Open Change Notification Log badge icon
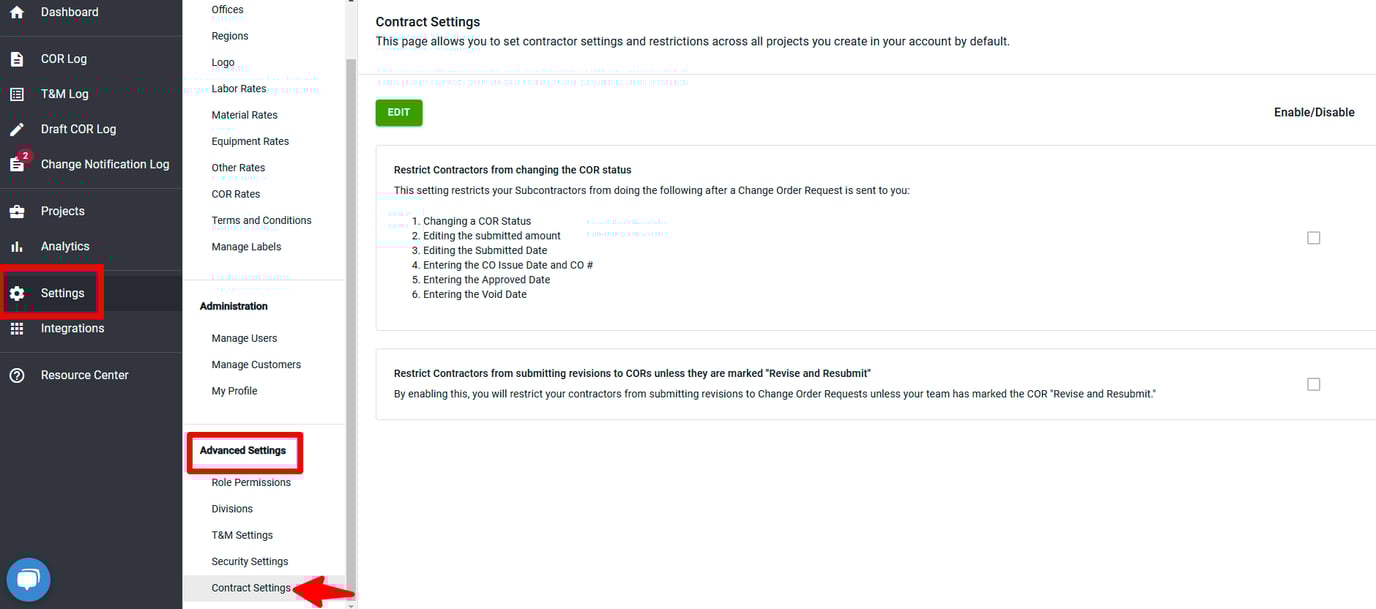 (18, 163)
